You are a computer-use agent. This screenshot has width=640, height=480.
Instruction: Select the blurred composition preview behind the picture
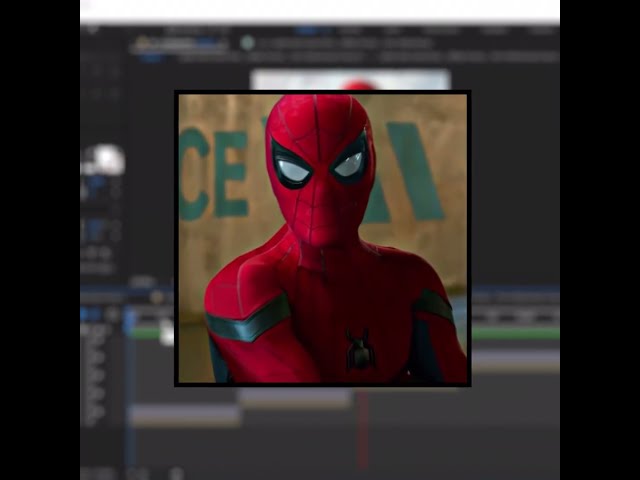[x=350, y=80]
